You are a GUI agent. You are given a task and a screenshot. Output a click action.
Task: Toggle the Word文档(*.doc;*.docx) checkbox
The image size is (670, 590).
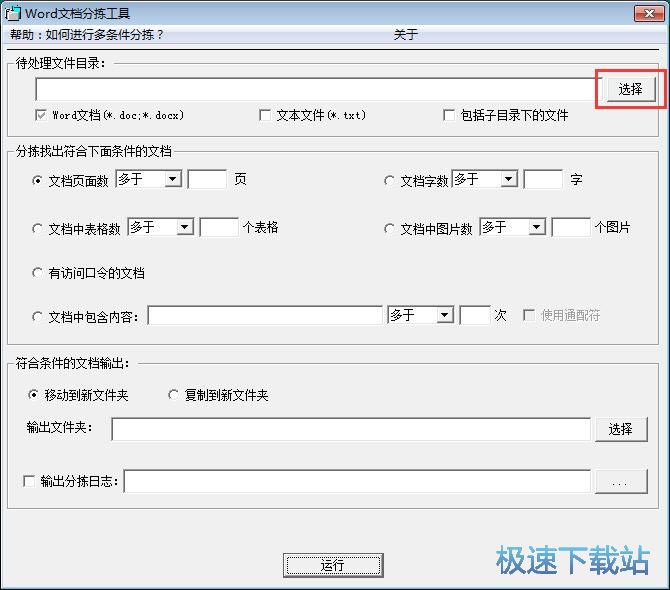tap(41, 115)
